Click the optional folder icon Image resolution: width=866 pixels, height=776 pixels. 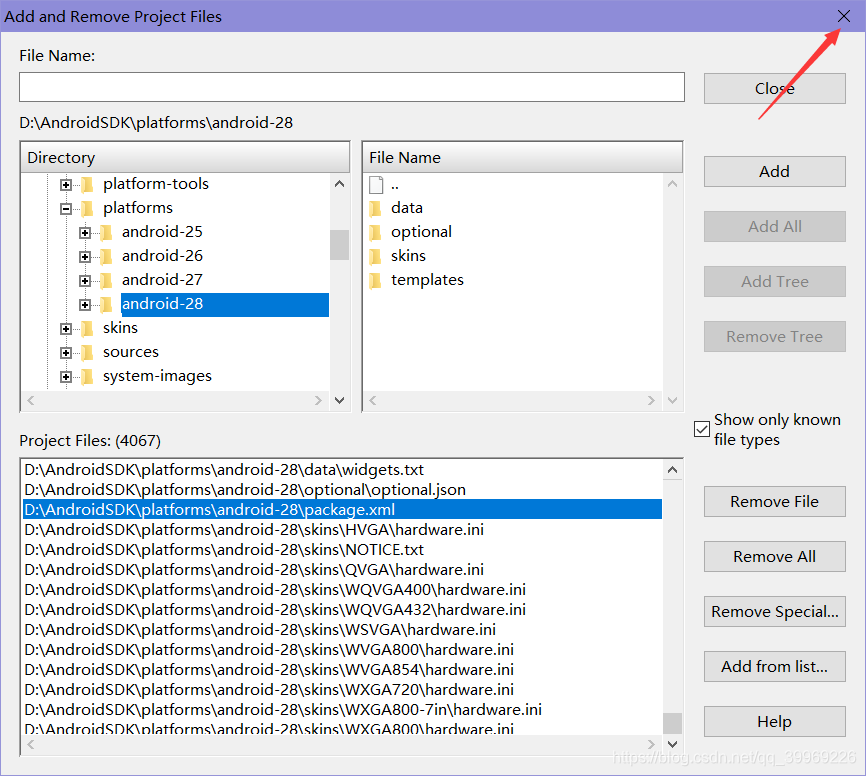point(375,232)
